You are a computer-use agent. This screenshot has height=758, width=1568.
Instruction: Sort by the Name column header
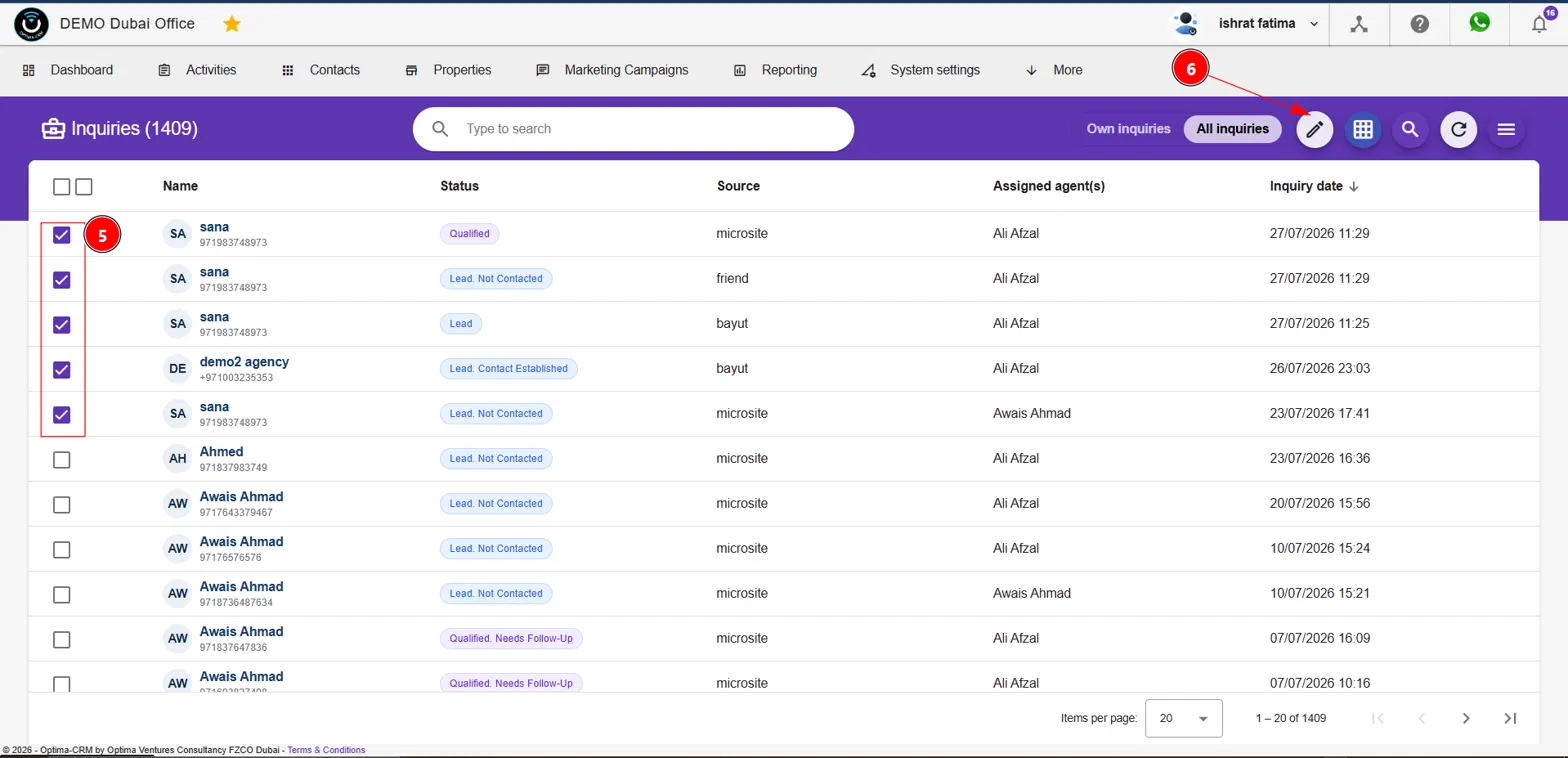(180, 186)
